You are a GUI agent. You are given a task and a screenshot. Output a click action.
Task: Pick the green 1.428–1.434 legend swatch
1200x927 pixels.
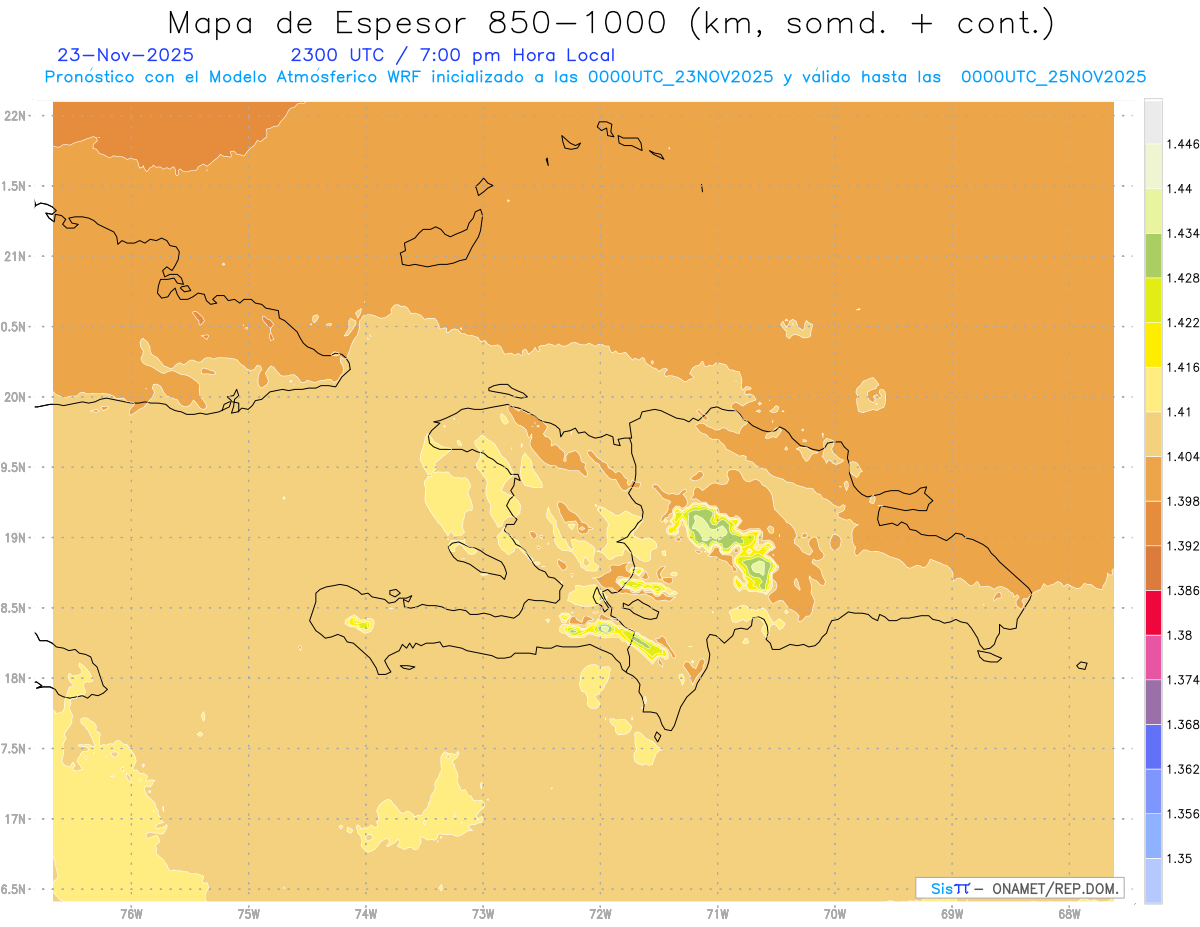(1153, 255)
